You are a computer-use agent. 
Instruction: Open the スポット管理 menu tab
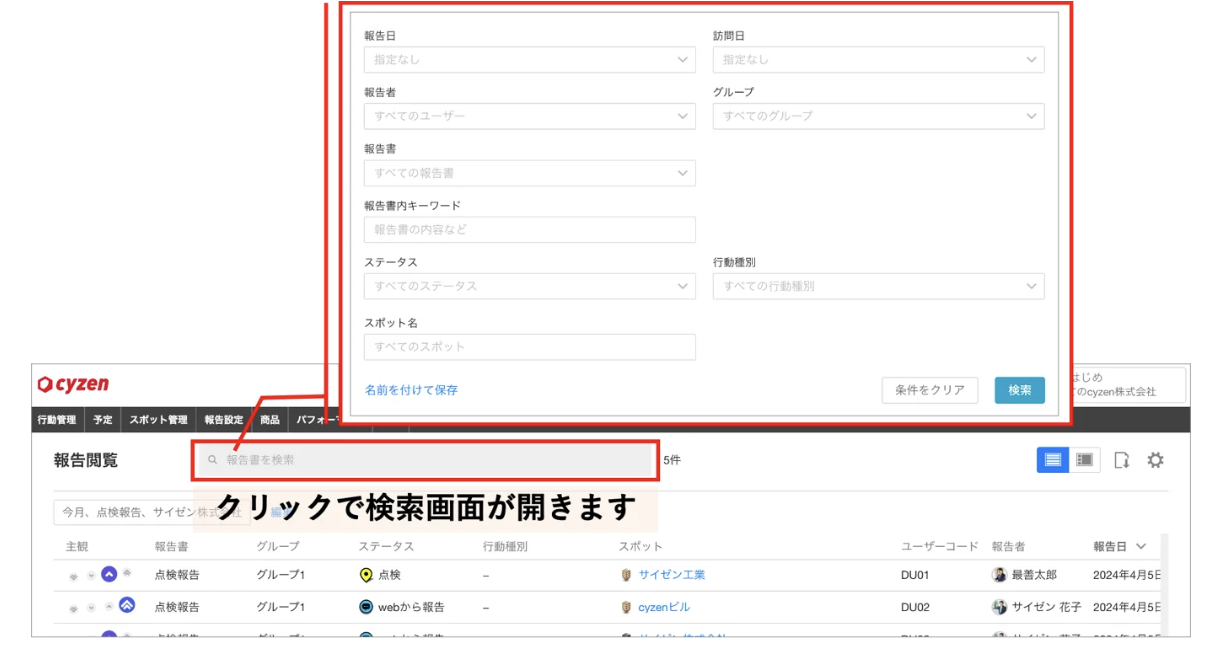point(158,420)
